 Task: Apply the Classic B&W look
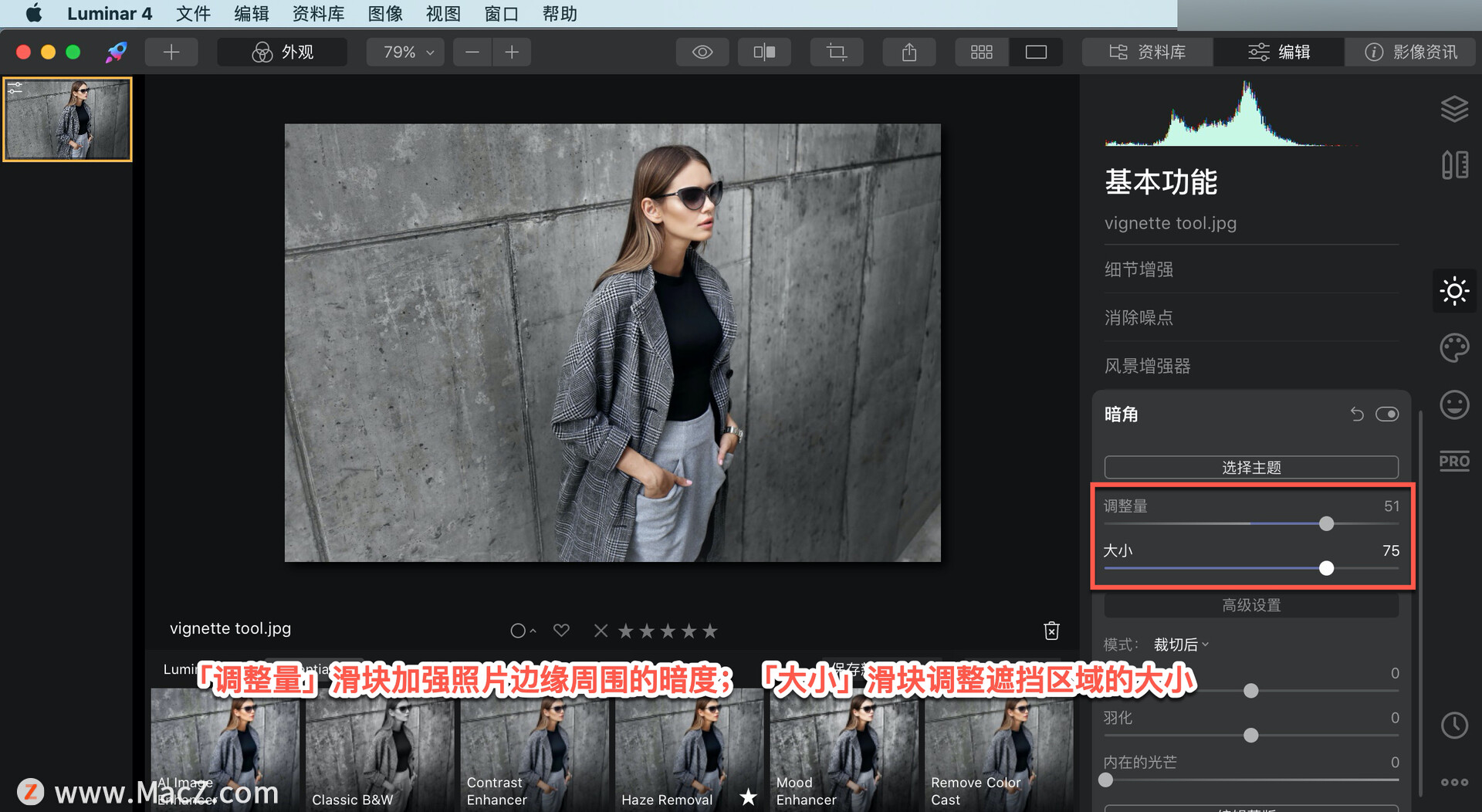380,750
